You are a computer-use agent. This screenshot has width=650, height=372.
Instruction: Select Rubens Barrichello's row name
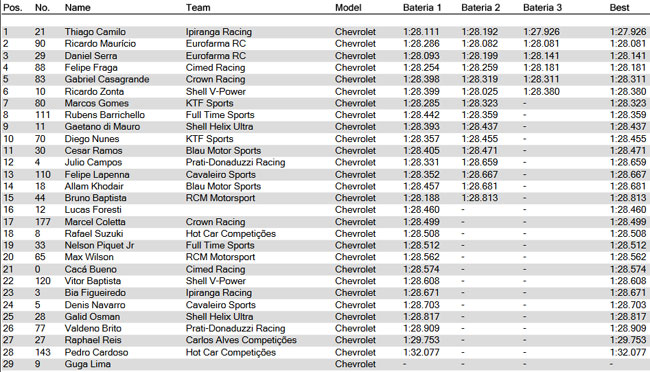tap(104, 115)
